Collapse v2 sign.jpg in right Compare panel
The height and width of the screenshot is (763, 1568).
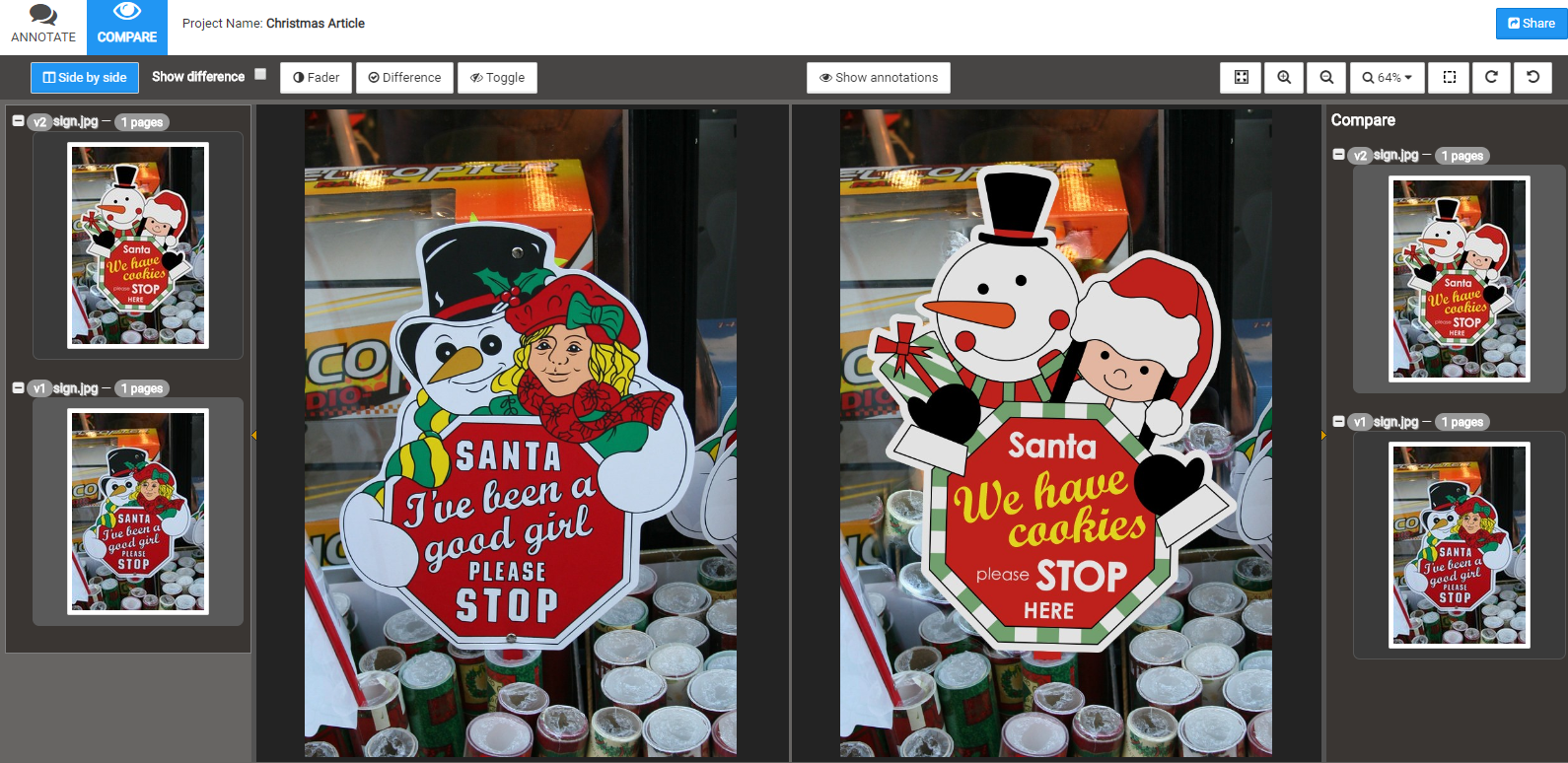click(1338, 154)
